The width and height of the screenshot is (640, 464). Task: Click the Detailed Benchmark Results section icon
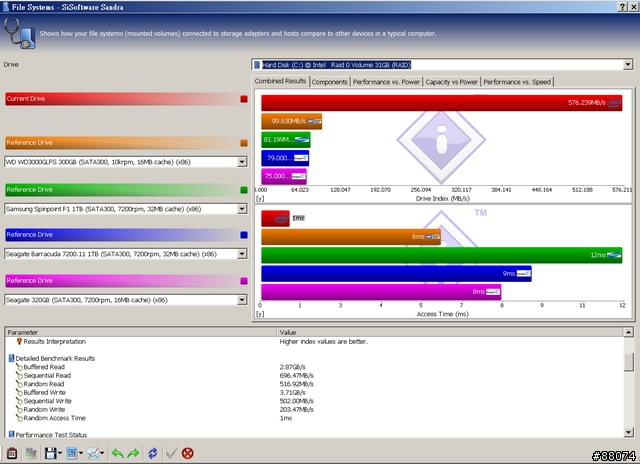(x=11, y=358)
